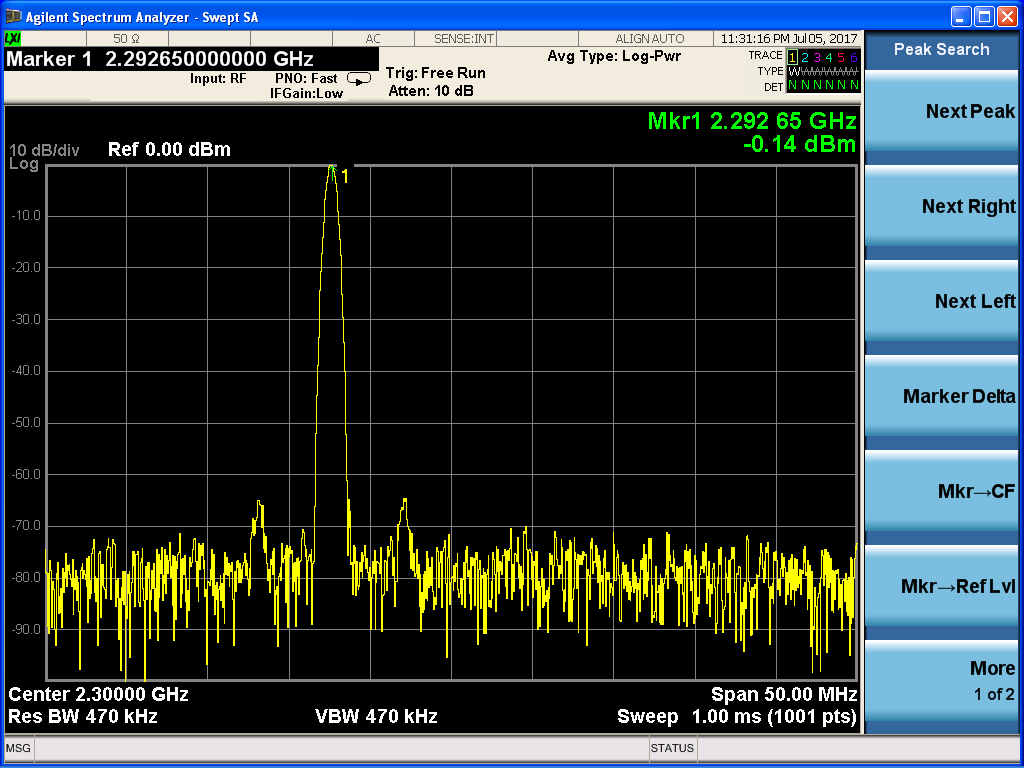Click the -90.0 y-axis scale label
Screen dimensions: 1024x768
tap(27, 630)
